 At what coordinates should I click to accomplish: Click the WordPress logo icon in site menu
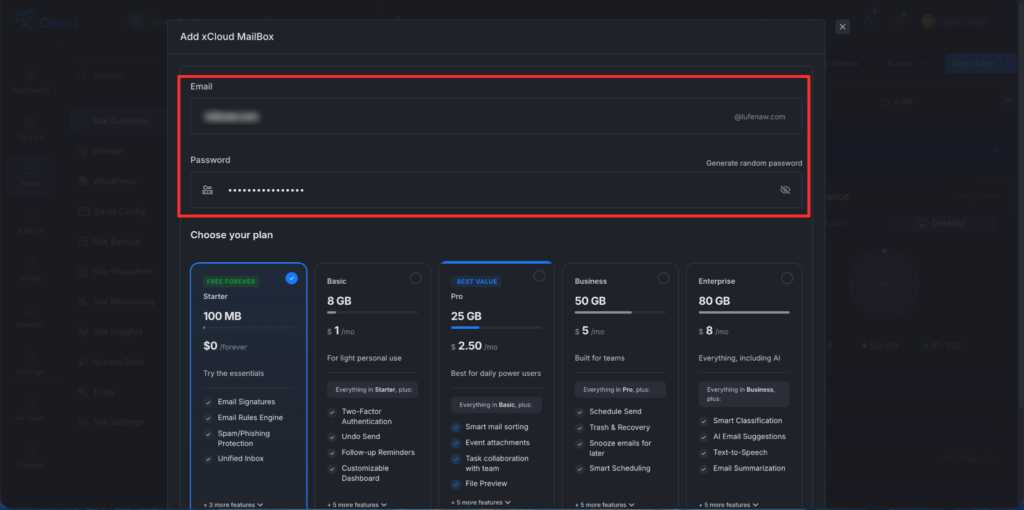pos(83,181)
